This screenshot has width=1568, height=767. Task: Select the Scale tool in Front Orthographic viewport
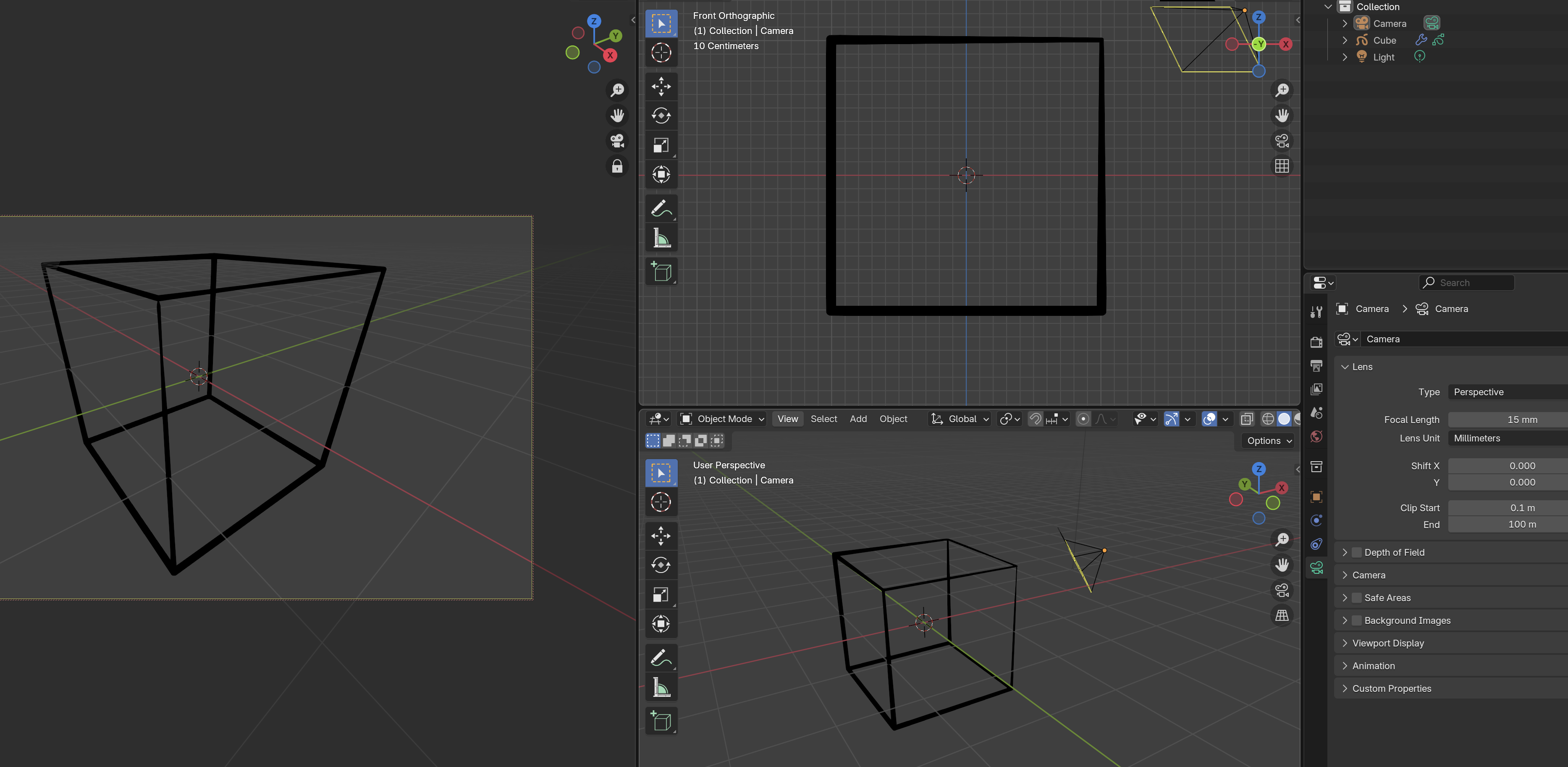click(x=661, y=145)
